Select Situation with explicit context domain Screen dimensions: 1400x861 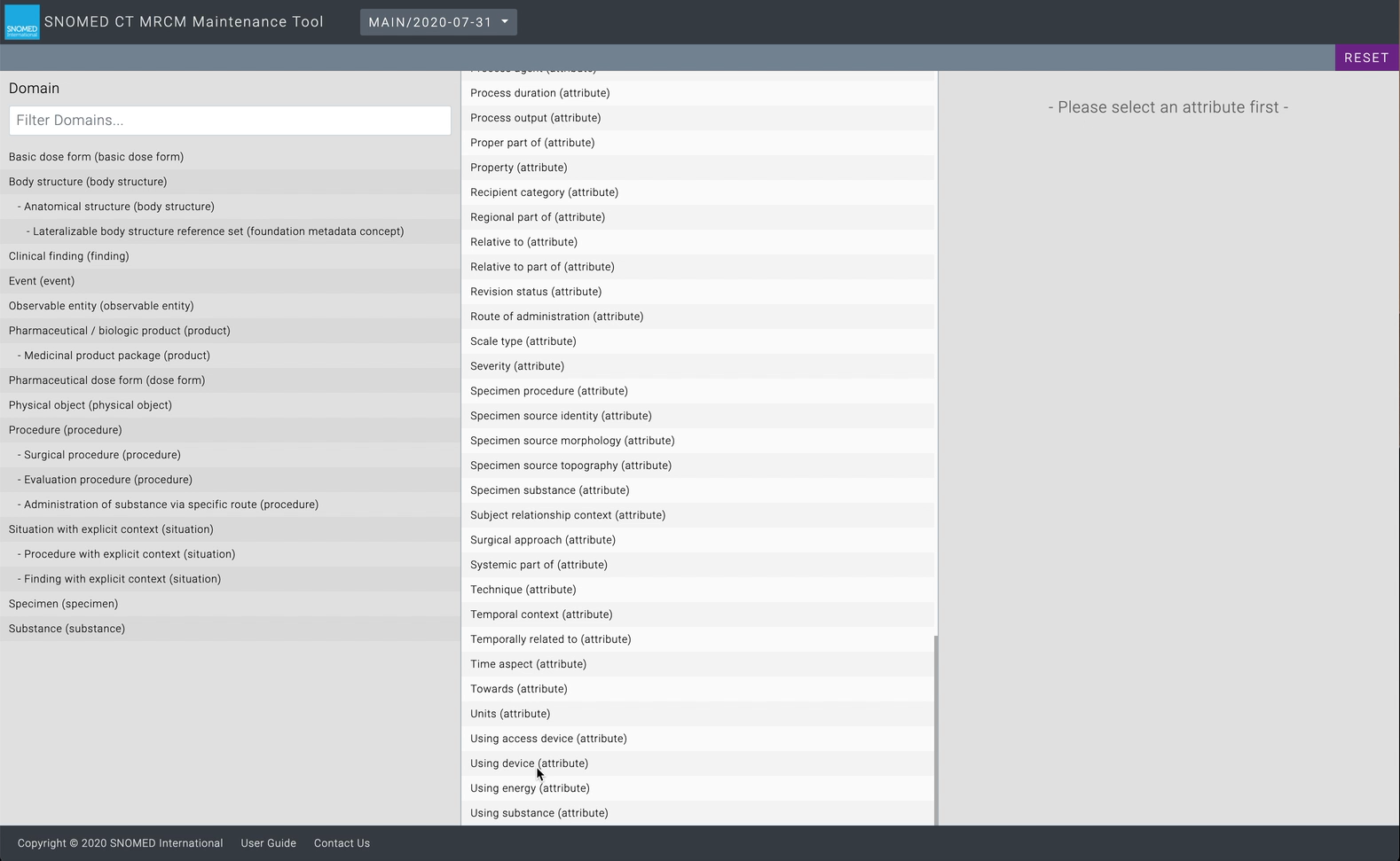click(230, 529)
